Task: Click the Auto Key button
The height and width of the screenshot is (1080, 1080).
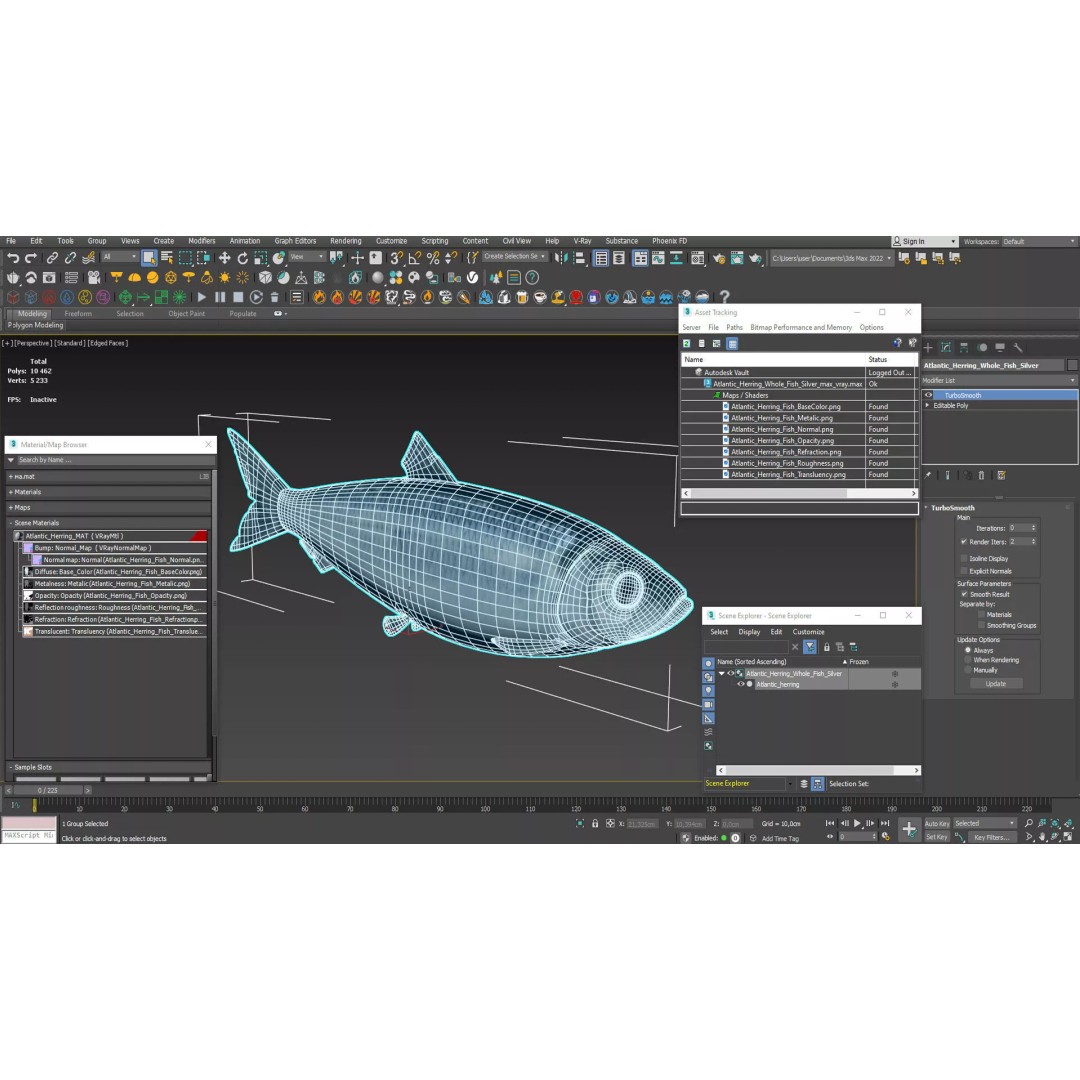Action: 937,824
